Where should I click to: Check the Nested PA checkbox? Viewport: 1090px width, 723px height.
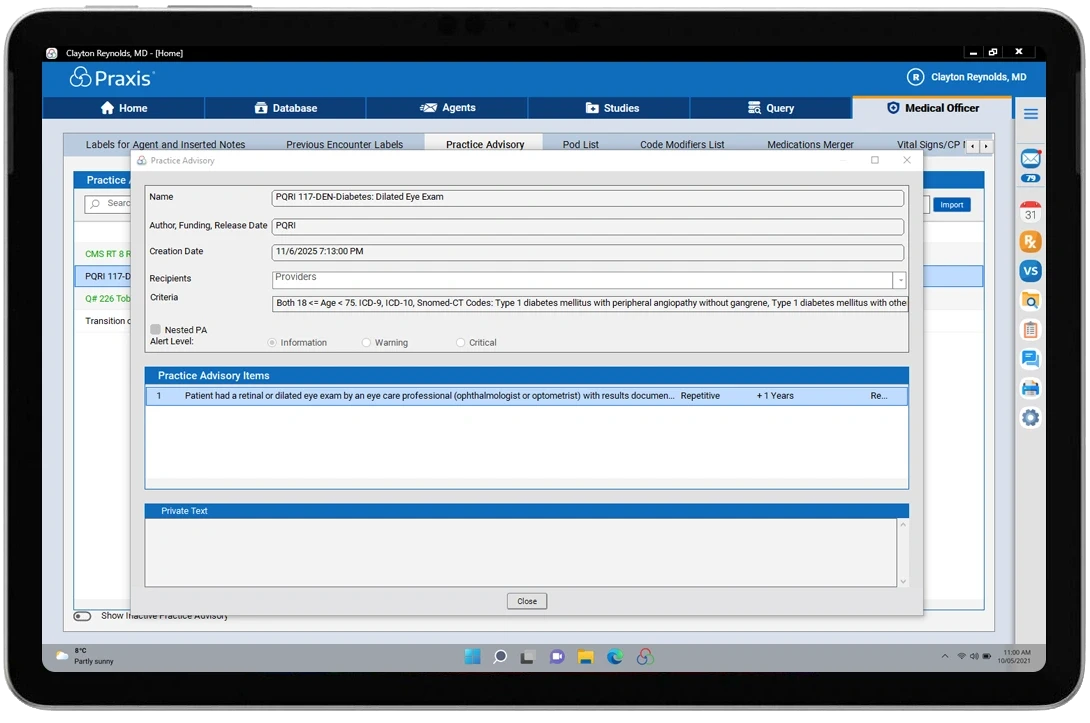click(x=156, y=329)
